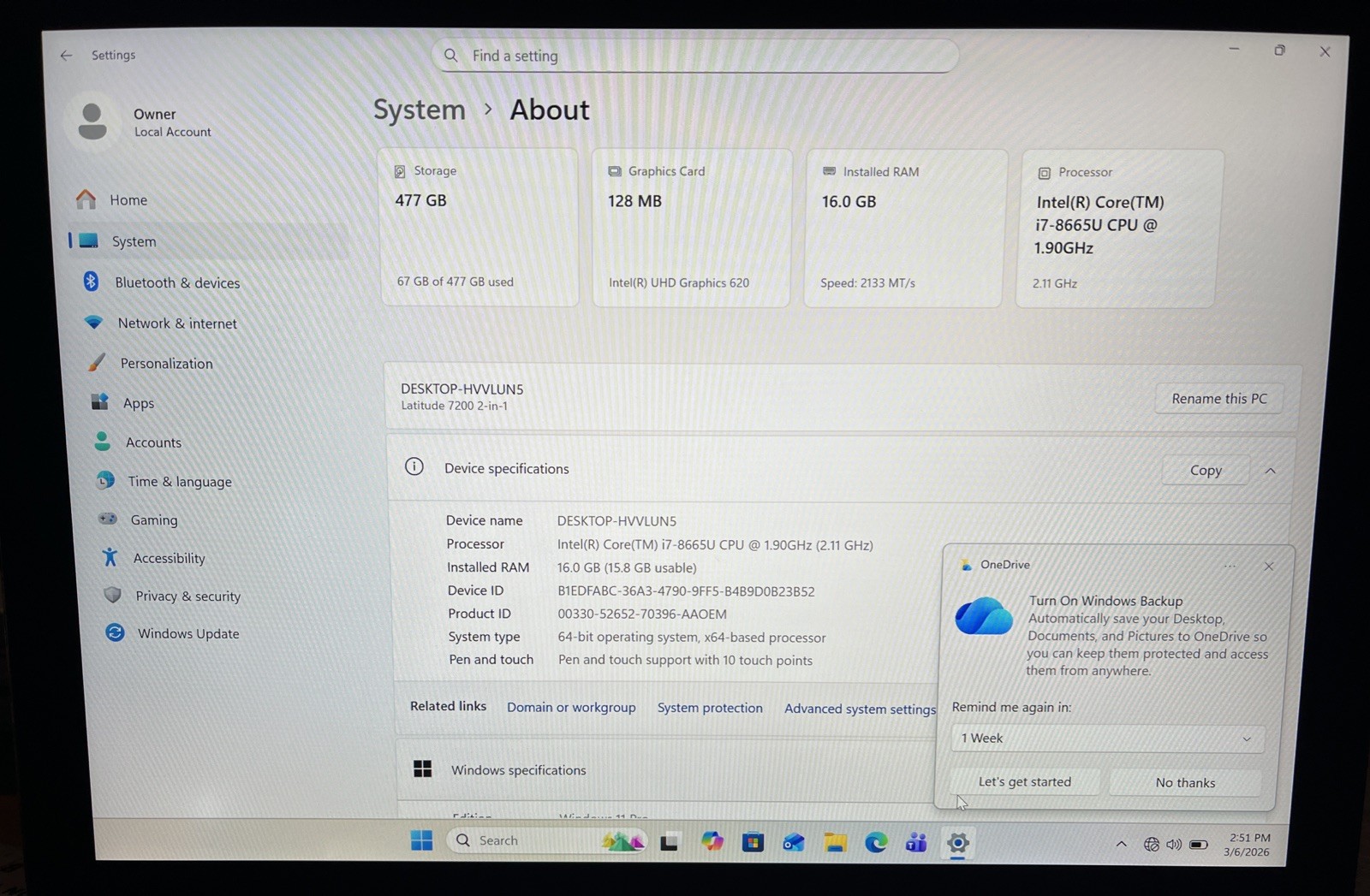Click the 64-bit operating system text
This screenshot has height=896, width=1370.
pos(692,638)
